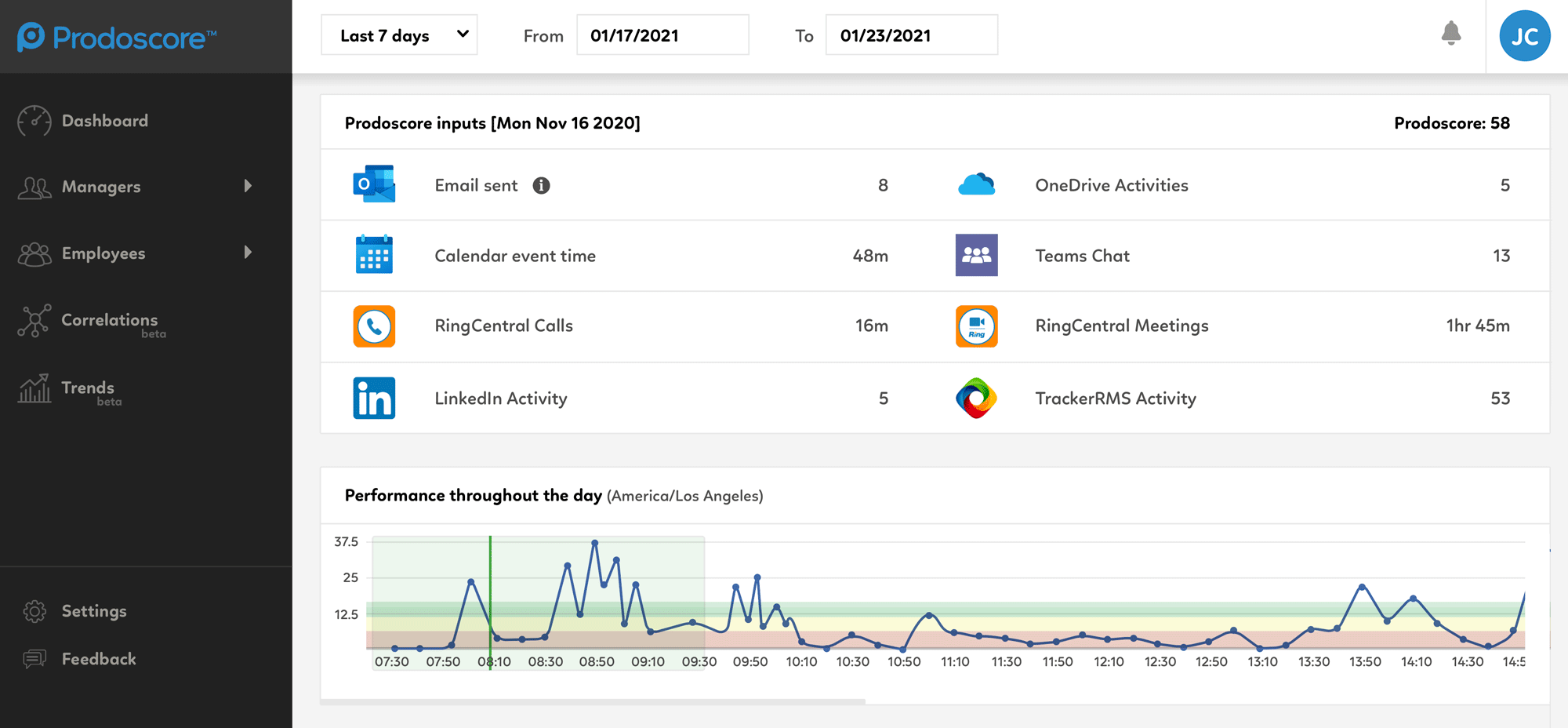Image resolution: width=1568 pixels, height=728 pixels.
Task: Click the Outlook email icon
Action: click(374, 184)
